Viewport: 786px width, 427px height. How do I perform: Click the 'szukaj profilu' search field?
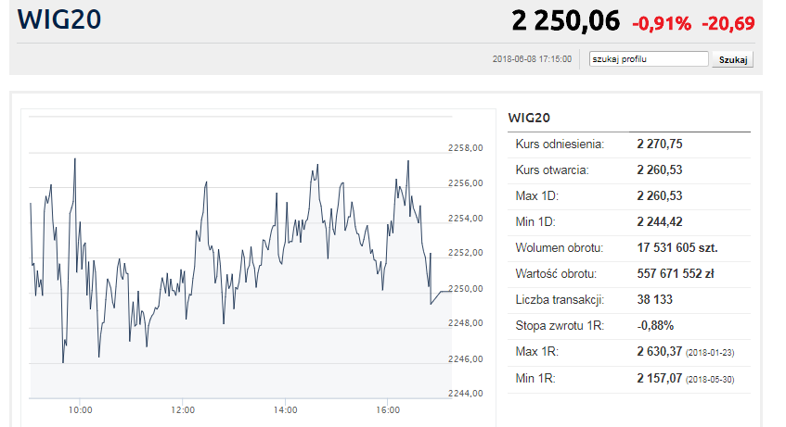click(x=648, y=59)
